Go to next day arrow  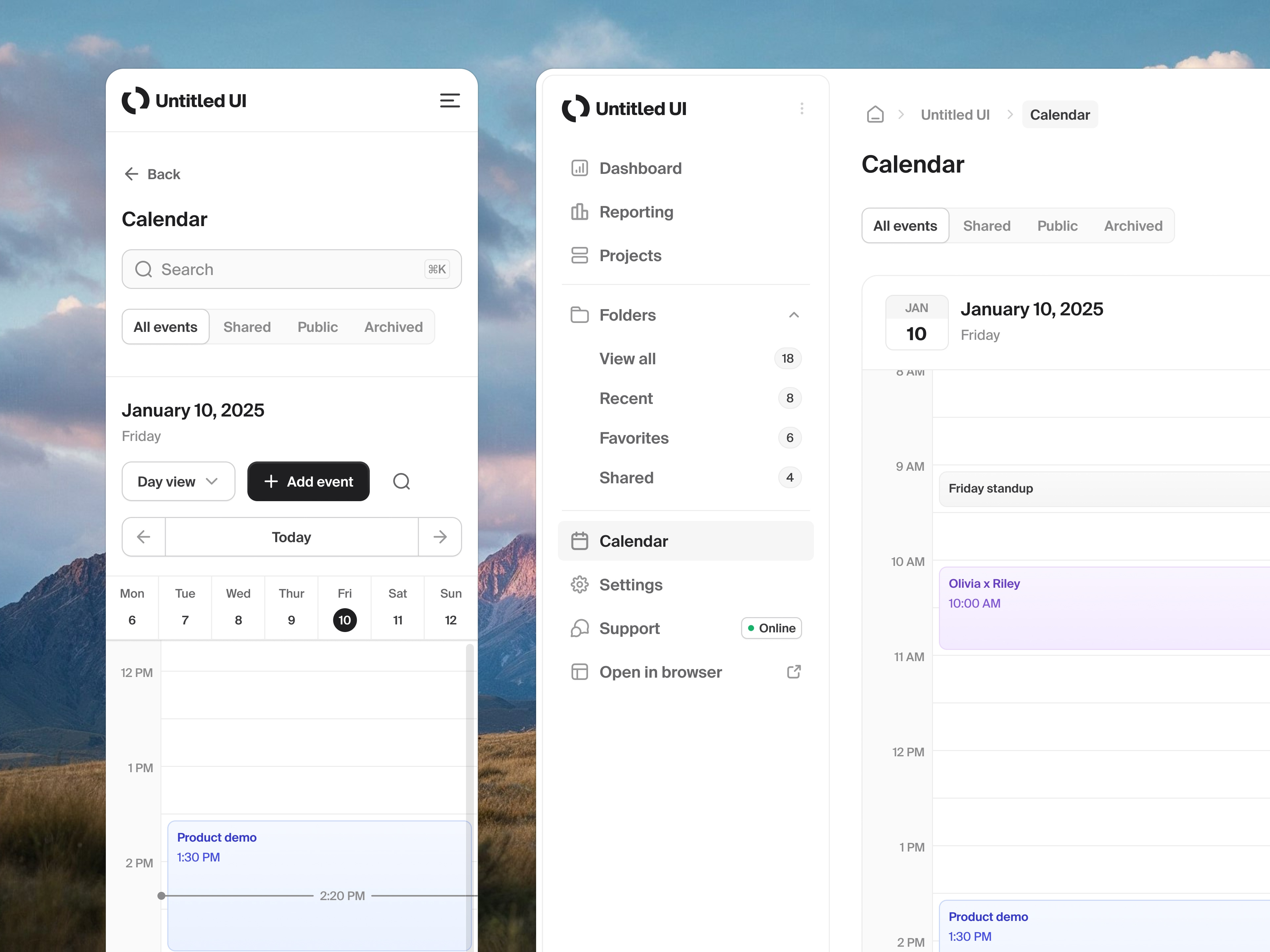(440, 537)
